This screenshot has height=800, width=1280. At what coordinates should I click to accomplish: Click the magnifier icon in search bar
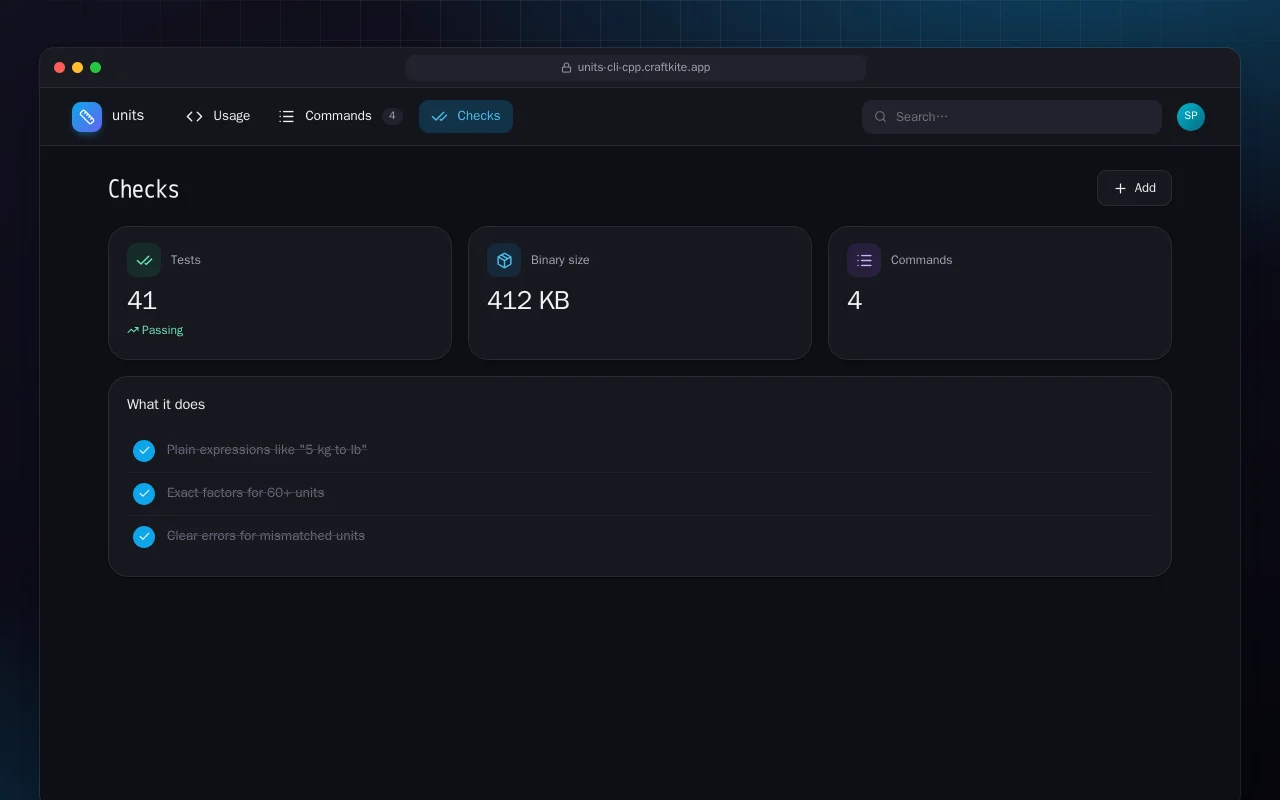click(x=881, y=117)
